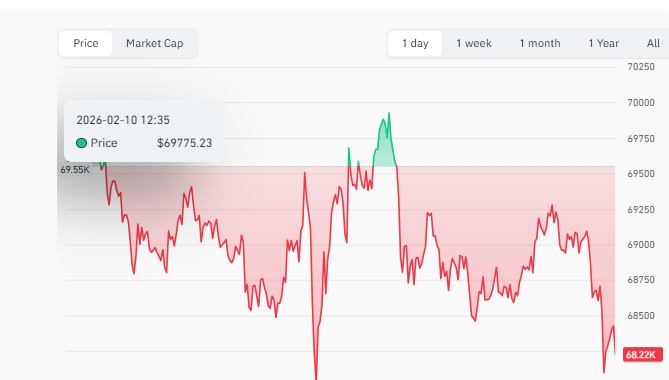Click the green peak of the chart

[389, 114]
